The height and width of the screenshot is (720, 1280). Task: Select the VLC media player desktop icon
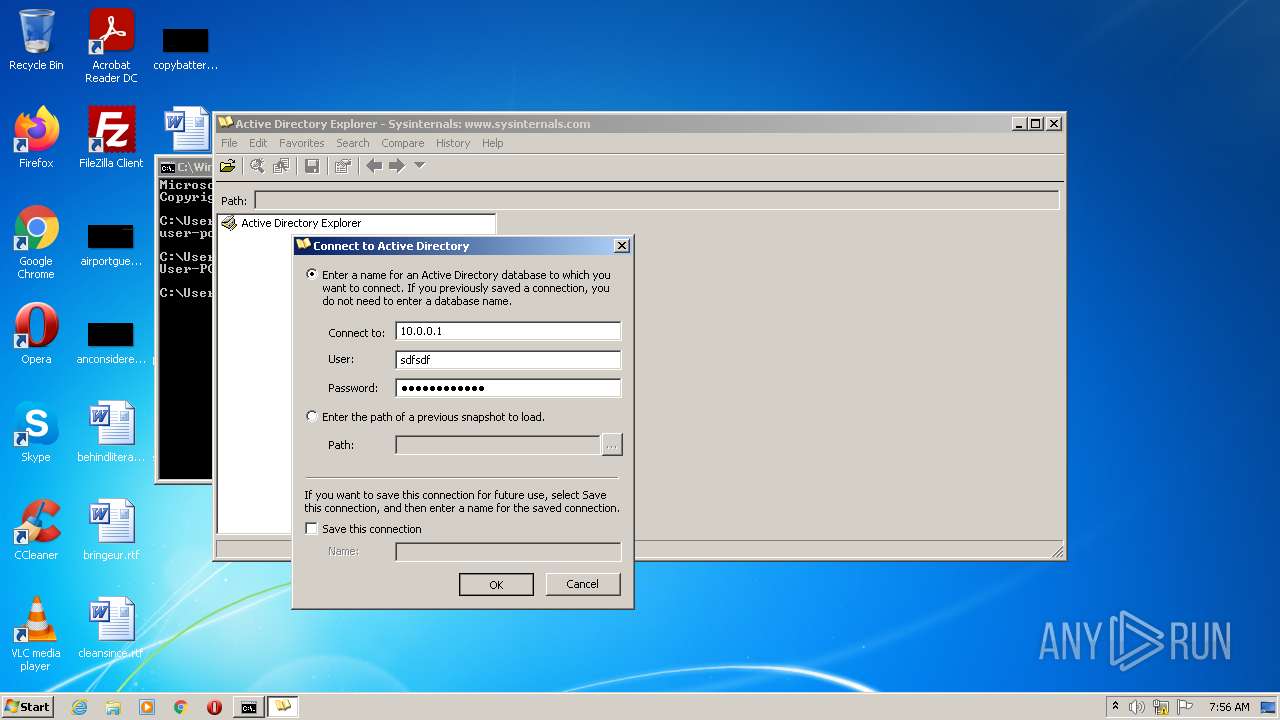(36, 634)
